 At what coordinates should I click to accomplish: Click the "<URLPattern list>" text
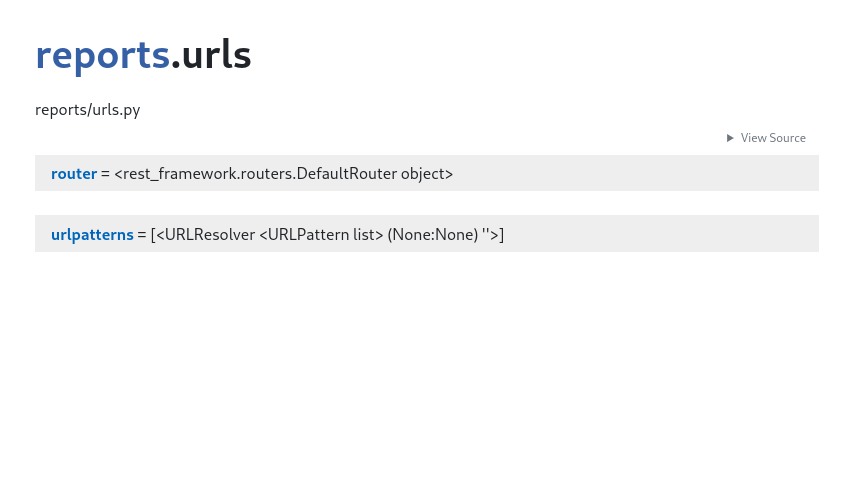(x=321, y=235)
